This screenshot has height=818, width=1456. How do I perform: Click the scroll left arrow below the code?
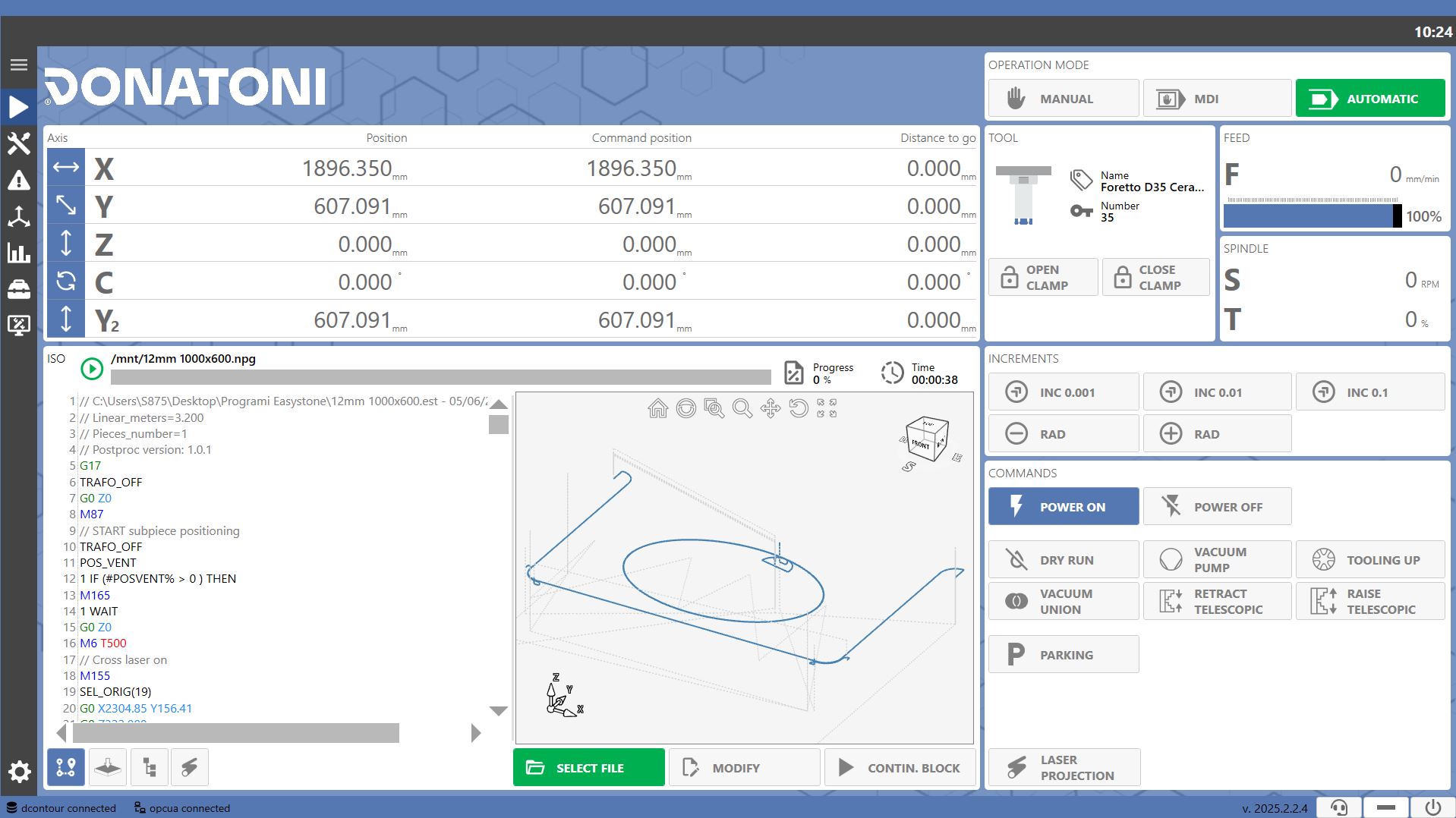click(61, 733)
